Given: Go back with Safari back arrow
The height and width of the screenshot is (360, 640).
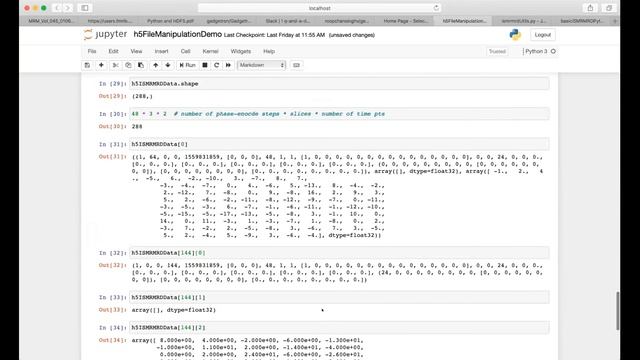Looking at the screenshot, I should coord(57,8).
